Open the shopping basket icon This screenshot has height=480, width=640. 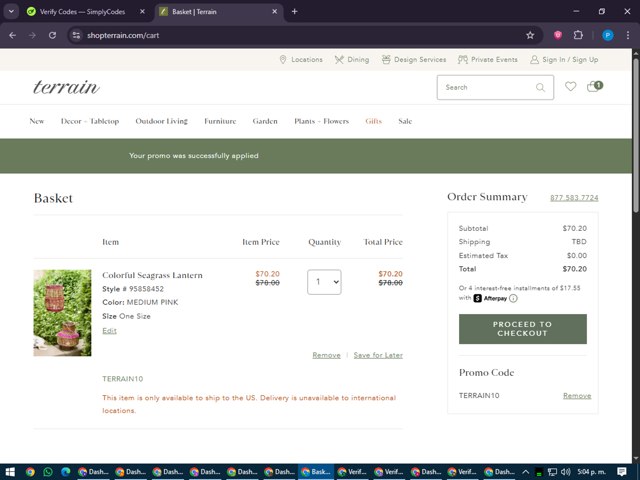tap(595, 87)
